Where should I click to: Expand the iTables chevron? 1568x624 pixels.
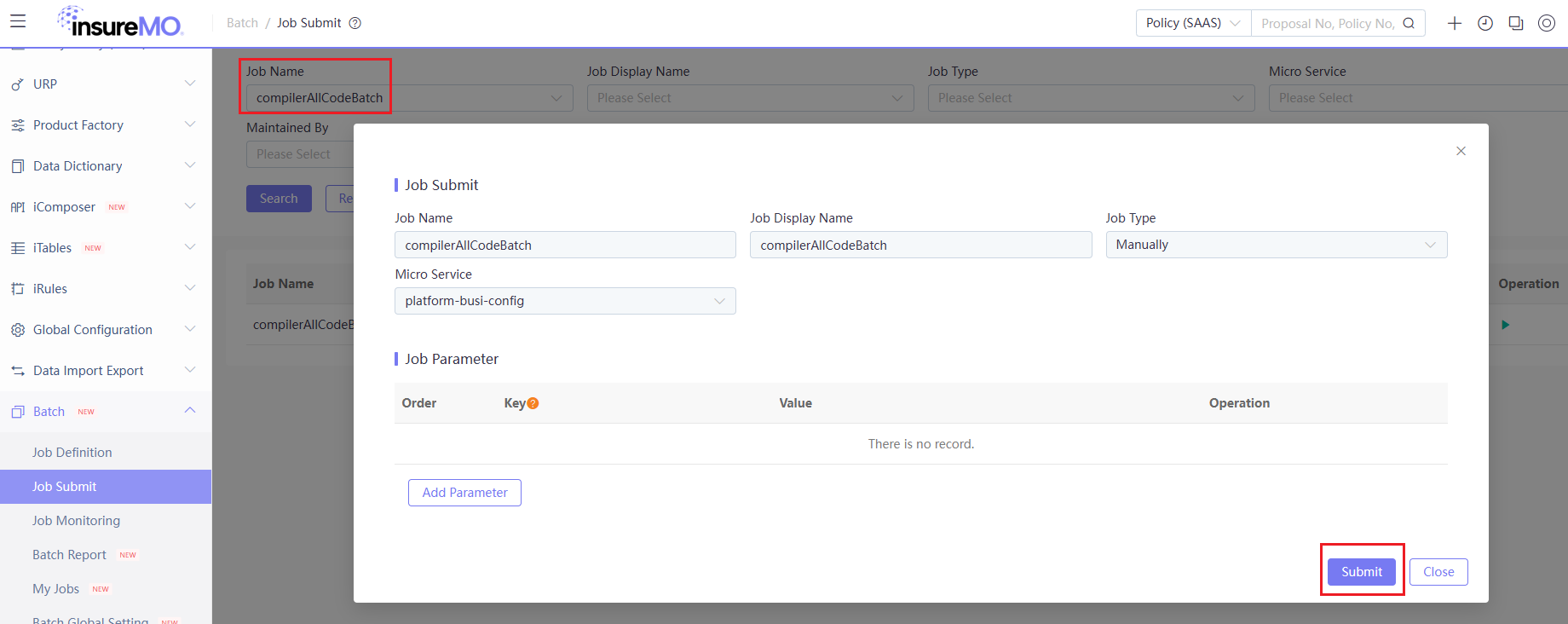[190, 247]
